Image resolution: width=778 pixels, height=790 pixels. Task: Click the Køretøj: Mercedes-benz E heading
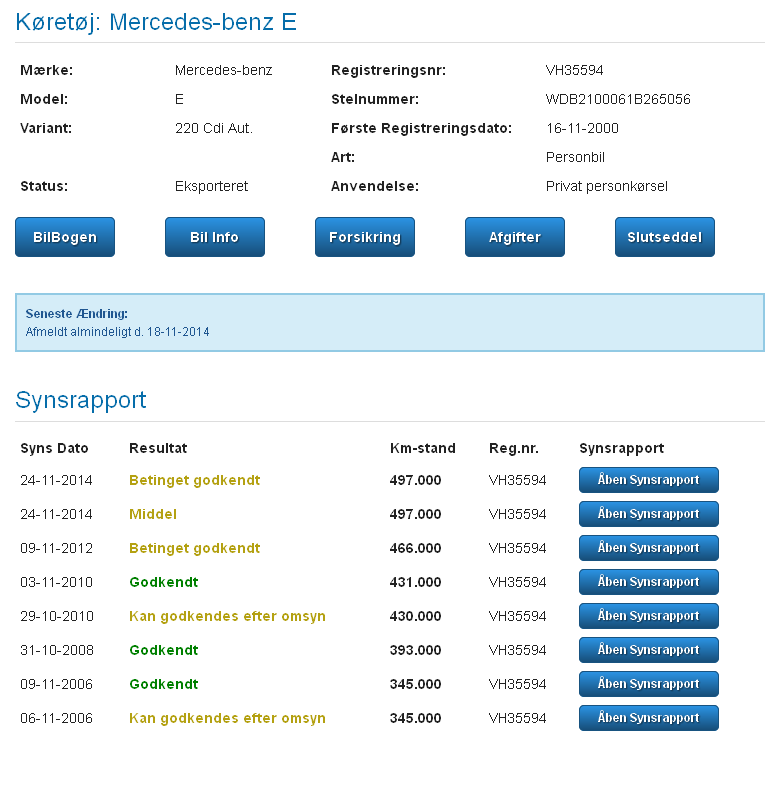click(156, 22)
